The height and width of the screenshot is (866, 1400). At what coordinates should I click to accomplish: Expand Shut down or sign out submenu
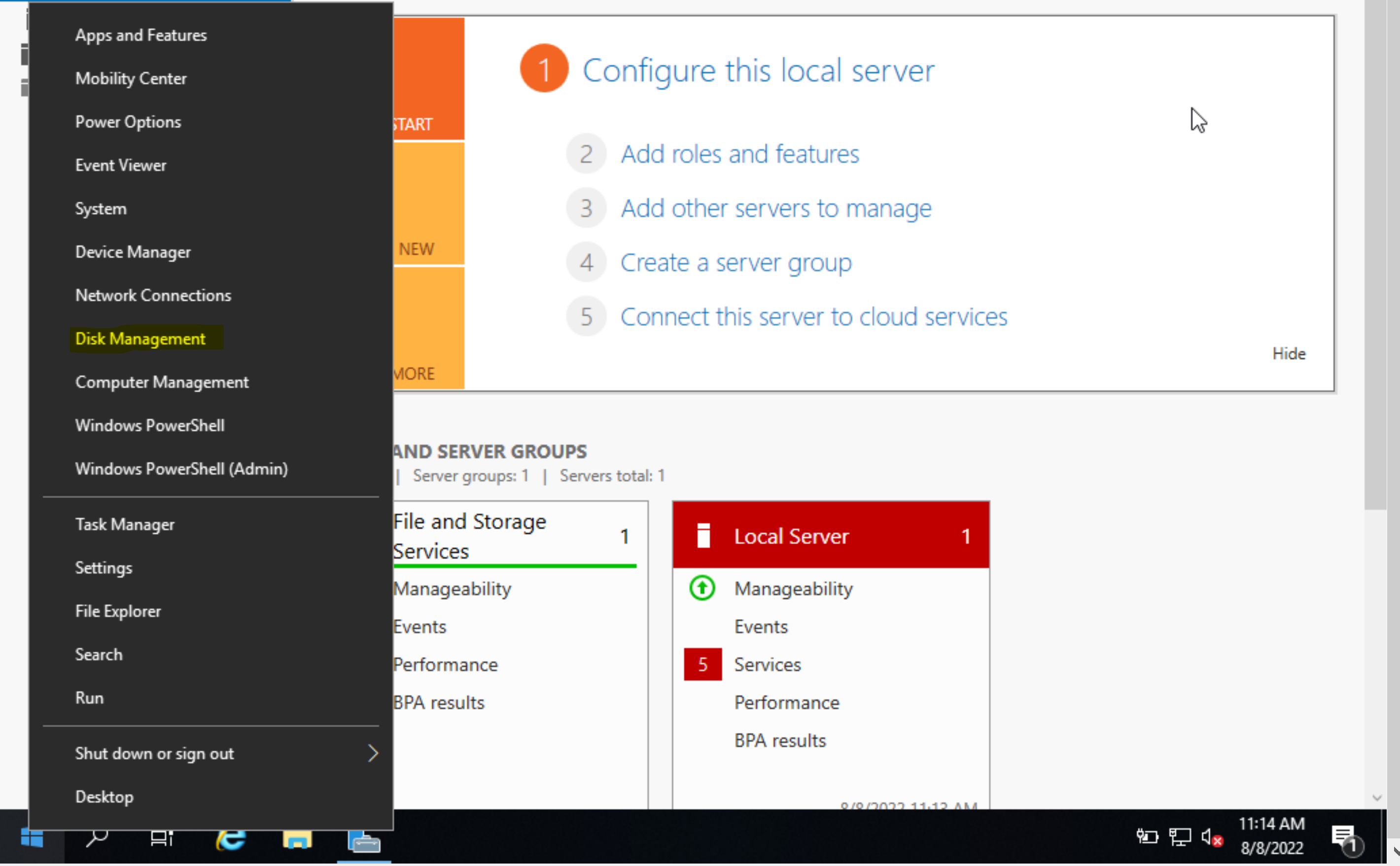(211, 754)
